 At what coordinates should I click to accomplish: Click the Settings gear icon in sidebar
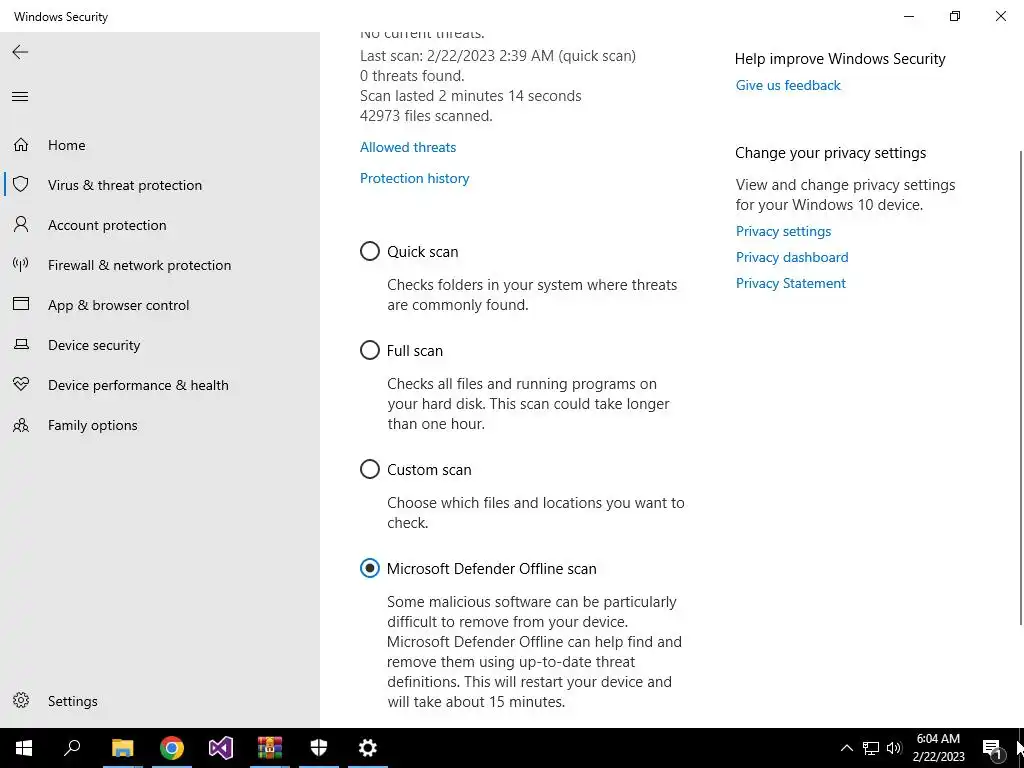click(x=21, y=700)
